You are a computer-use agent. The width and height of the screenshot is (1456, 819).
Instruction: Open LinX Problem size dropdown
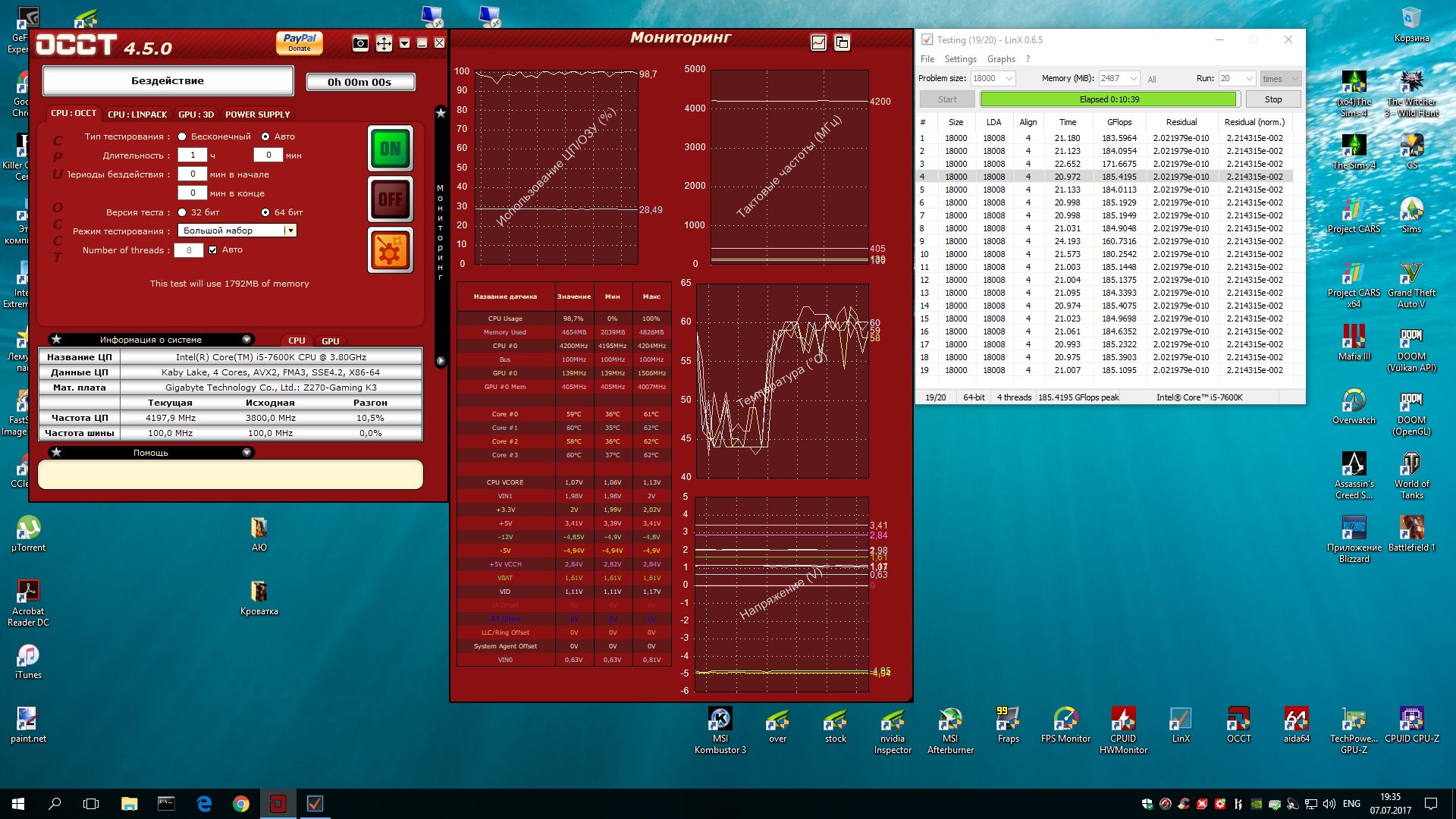(x=1009, y=78)
